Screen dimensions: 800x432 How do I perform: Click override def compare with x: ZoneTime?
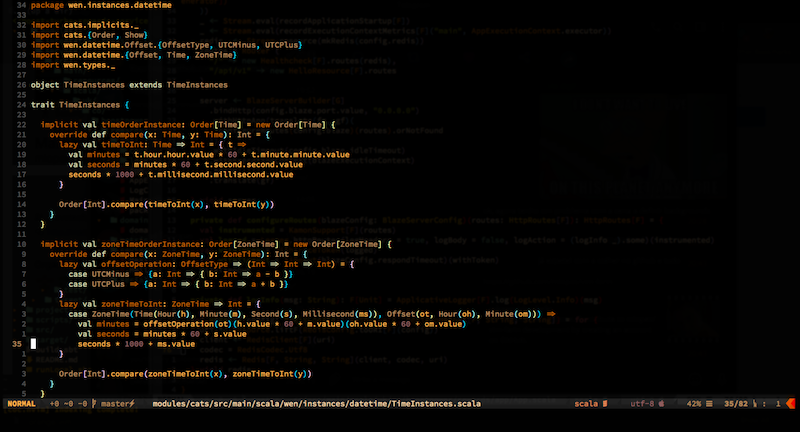179,254
